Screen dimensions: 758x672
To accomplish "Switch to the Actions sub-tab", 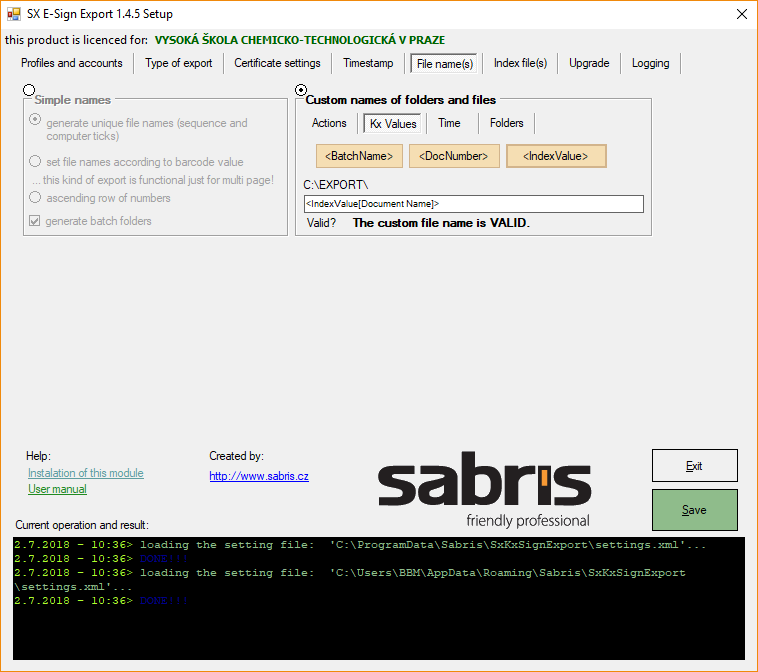I will pyautogui.click(x=329, y=123).
